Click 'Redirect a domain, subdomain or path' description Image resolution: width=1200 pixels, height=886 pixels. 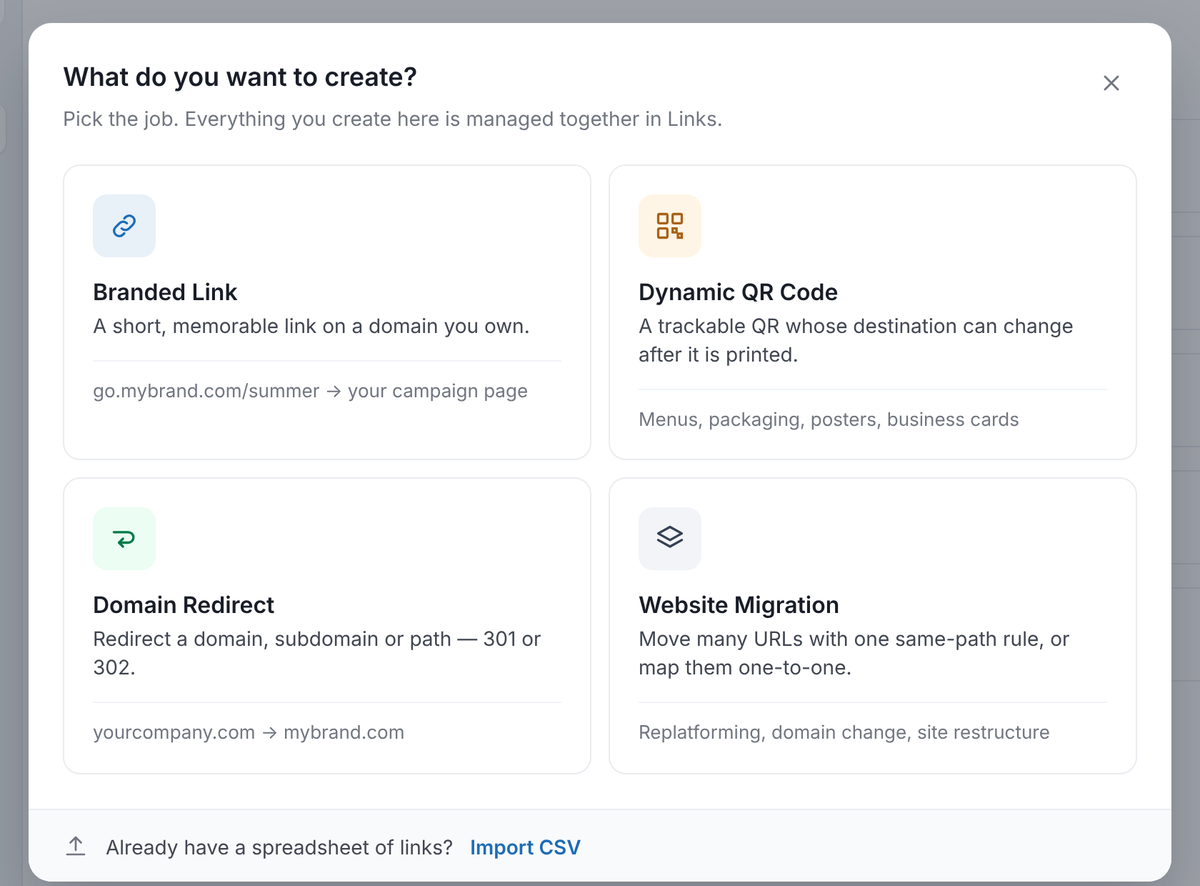[x=317, y=653]
